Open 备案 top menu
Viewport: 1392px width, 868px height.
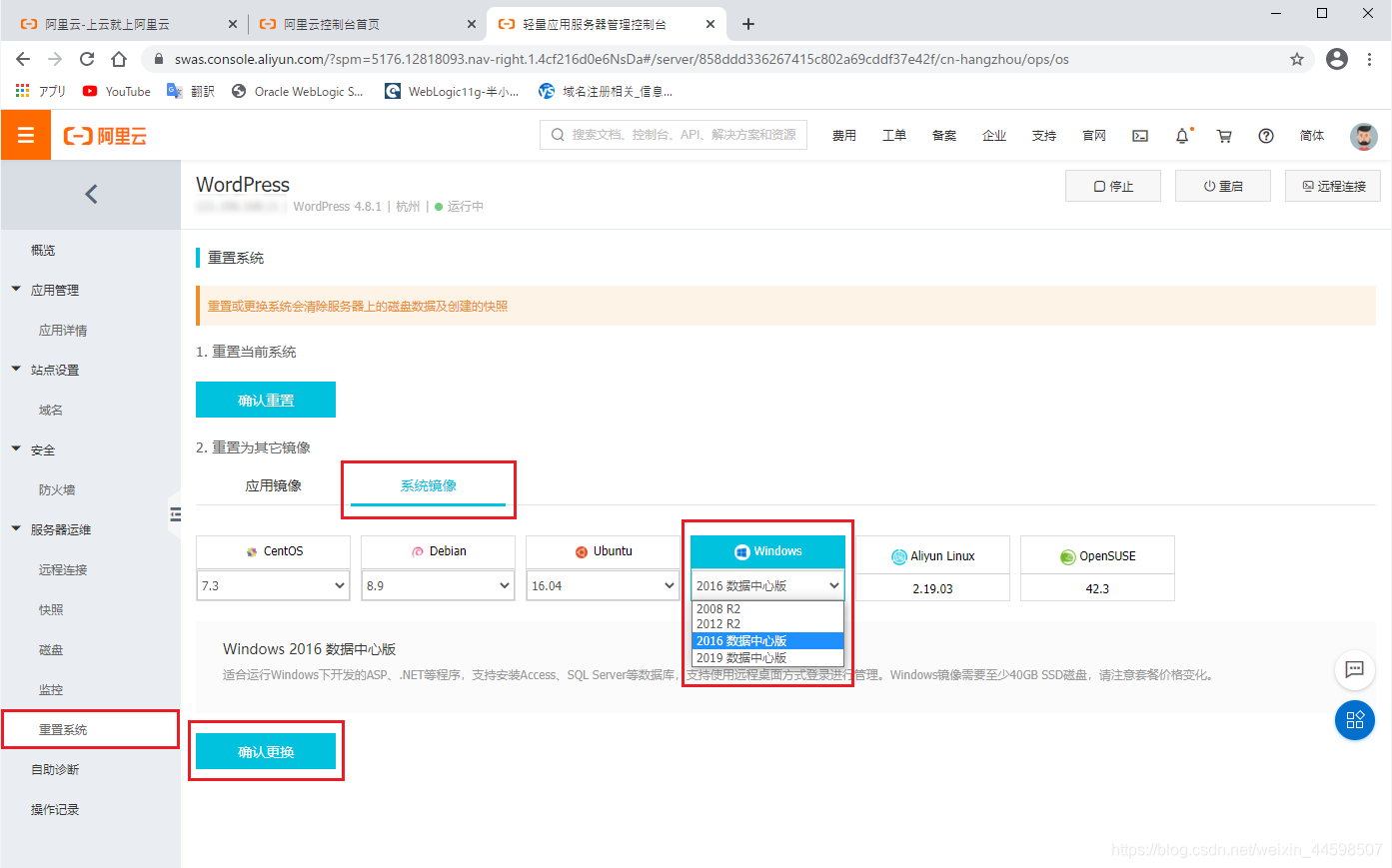pos(944,136)
